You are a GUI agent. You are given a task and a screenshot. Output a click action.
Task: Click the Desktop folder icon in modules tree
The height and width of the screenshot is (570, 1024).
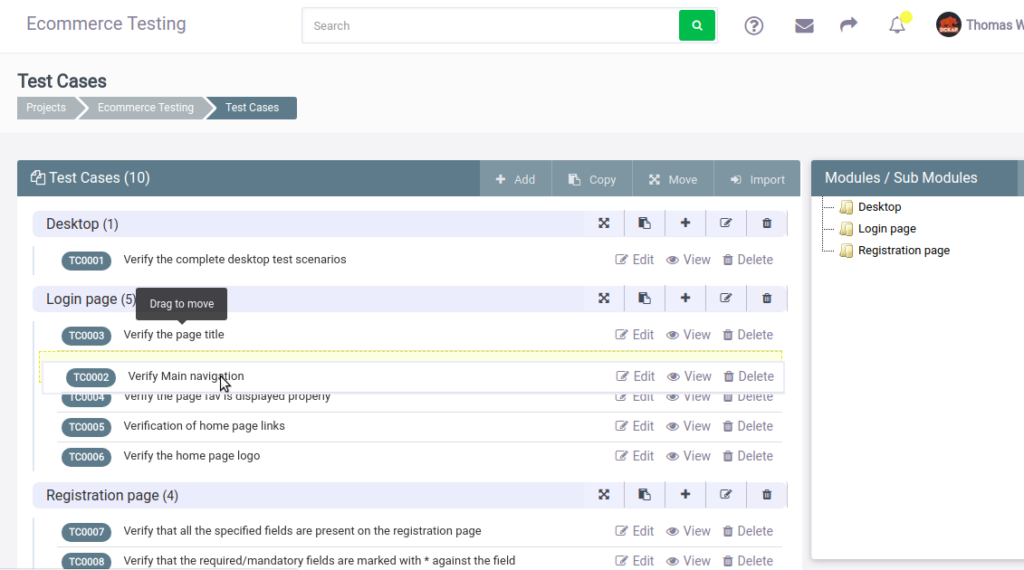point(846,207)
